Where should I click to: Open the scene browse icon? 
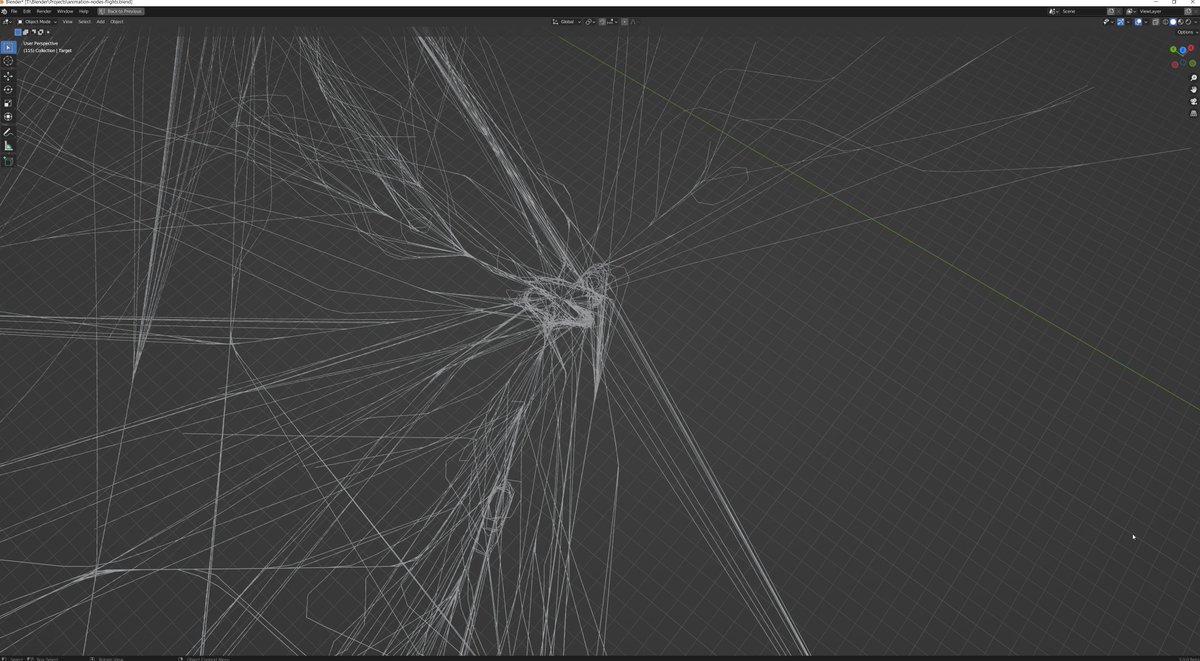click(x=1054, y=12)
